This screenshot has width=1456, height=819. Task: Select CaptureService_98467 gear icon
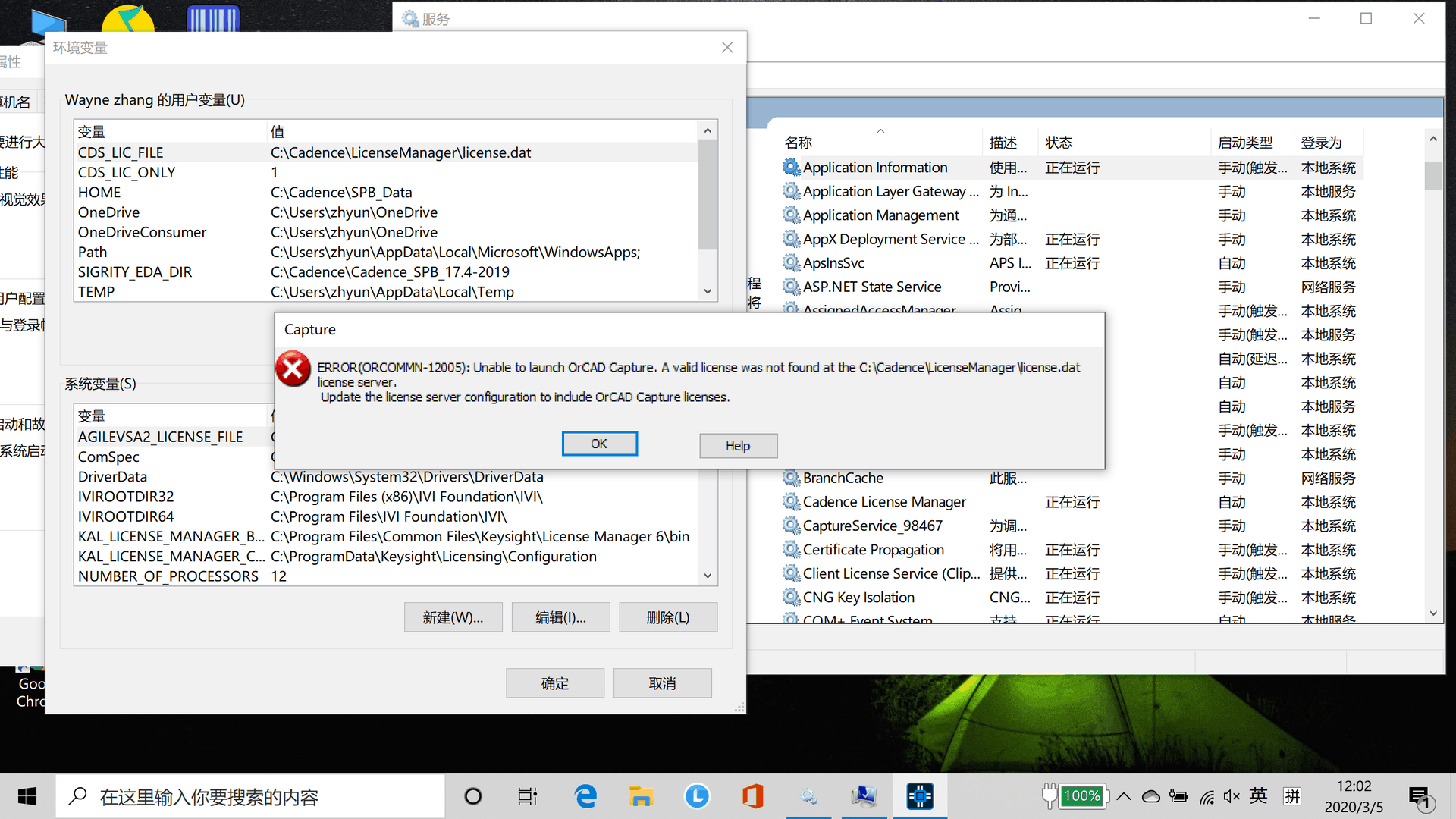[791, 526]
